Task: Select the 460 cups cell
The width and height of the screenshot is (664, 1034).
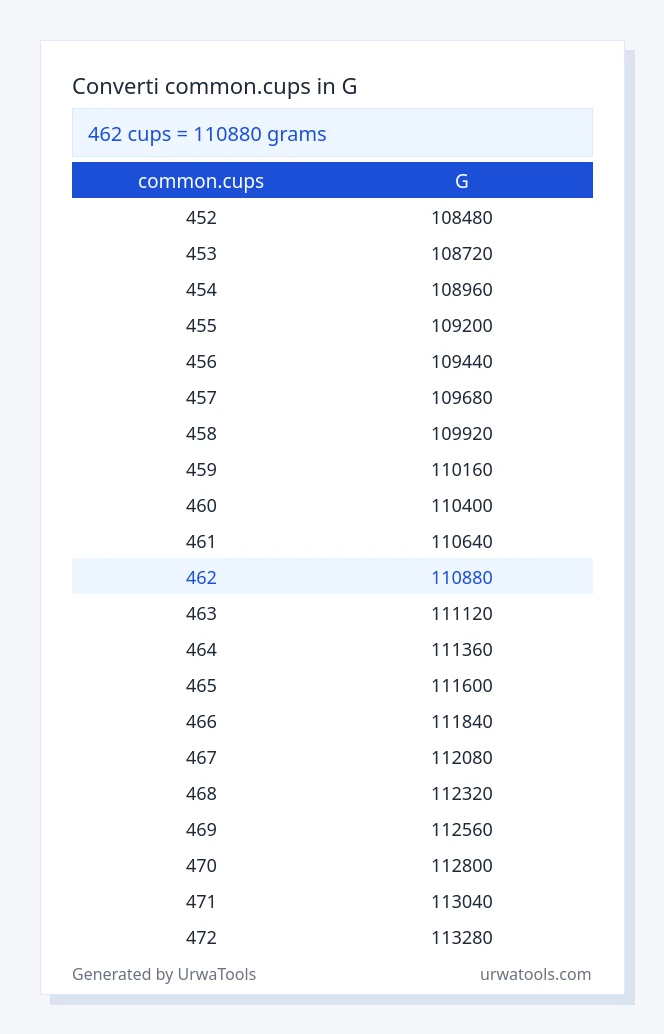Action: [x=201, y=505]
